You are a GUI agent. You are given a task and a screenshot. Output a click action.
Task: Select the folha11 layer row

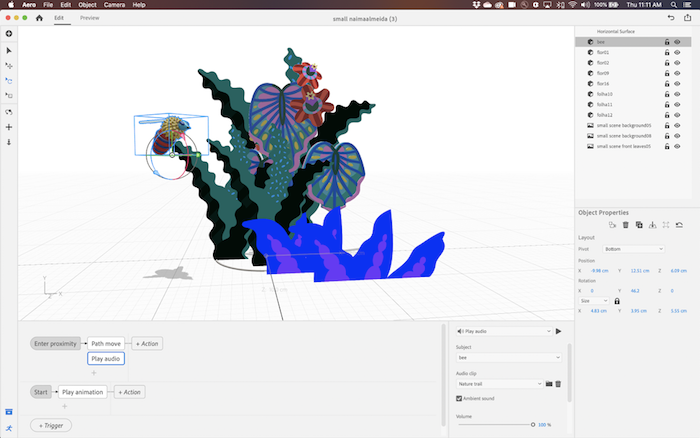(633, 104)
